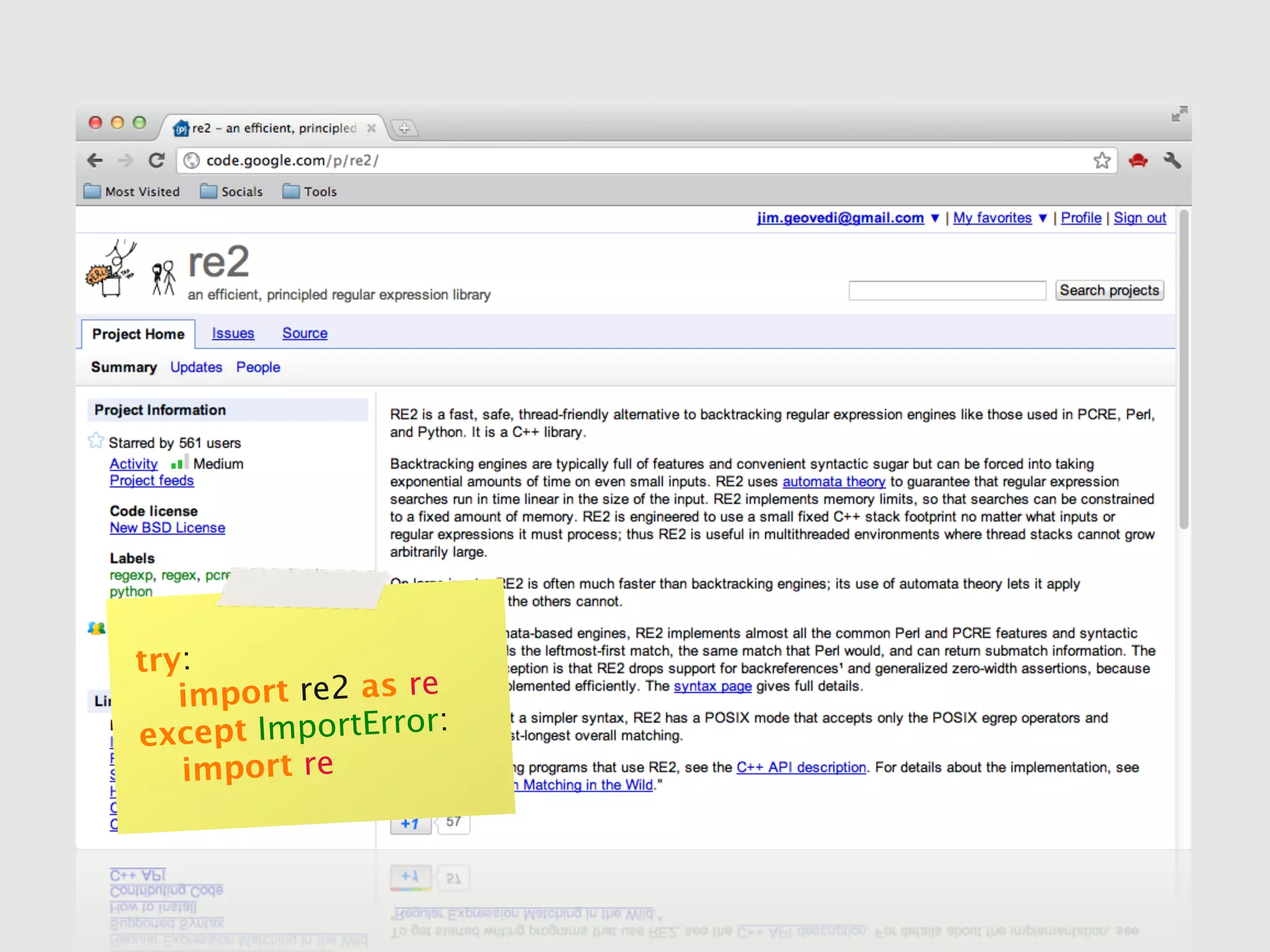Toggle the star next to Starred by users

pos(96,441)
